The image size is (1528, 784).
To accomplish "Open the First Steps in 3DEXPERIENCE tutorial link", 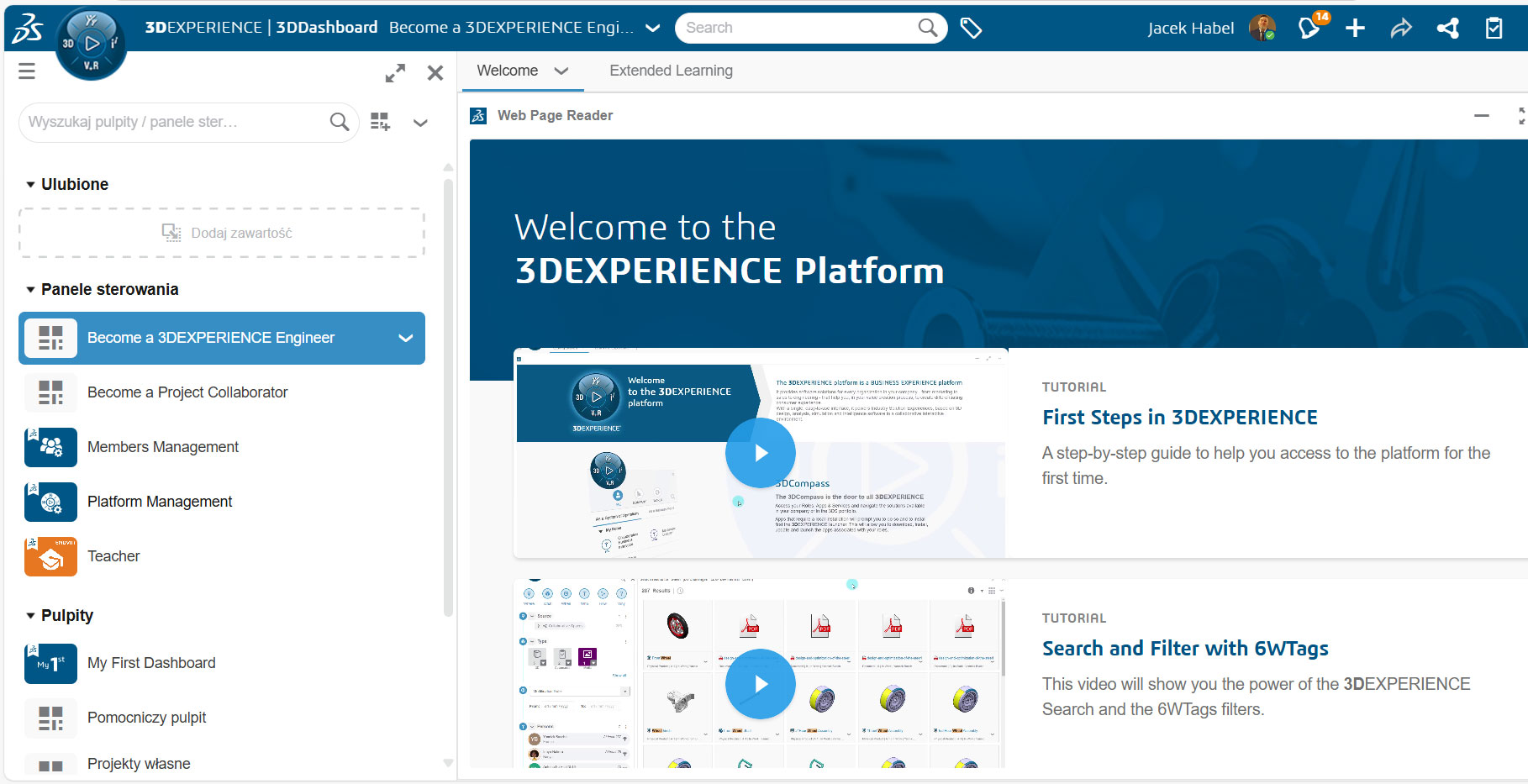I will click(1179, 418).
